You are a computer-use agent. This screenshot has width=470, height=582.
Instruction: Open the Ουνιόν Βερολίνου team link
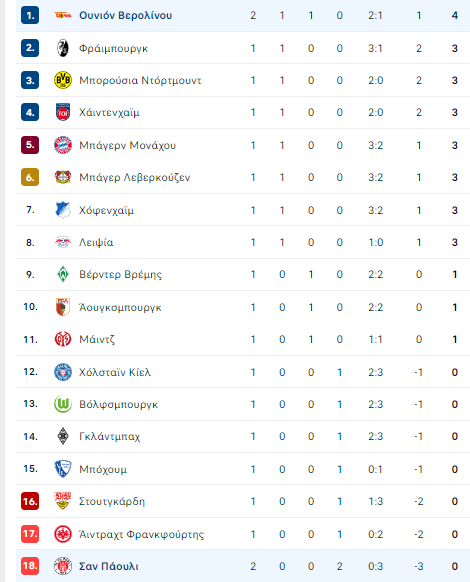125,15
